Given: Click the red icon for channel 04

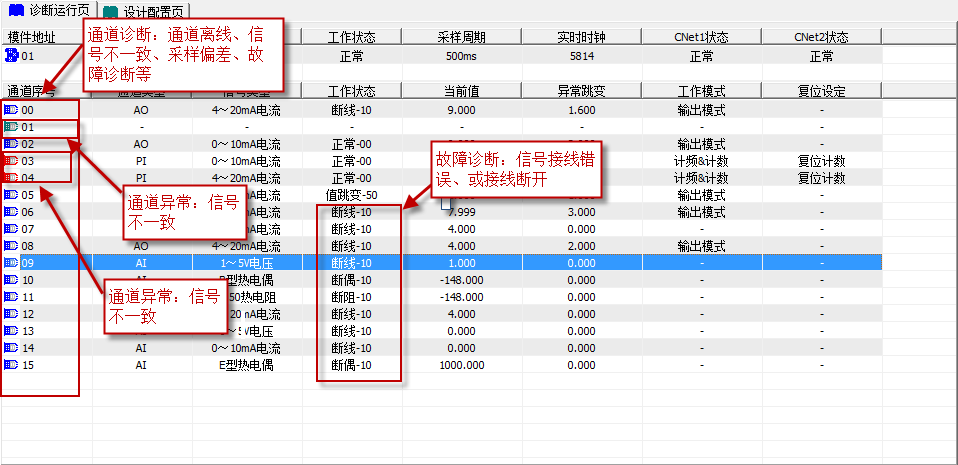Looking at the screenshot, I should [12, 178].
